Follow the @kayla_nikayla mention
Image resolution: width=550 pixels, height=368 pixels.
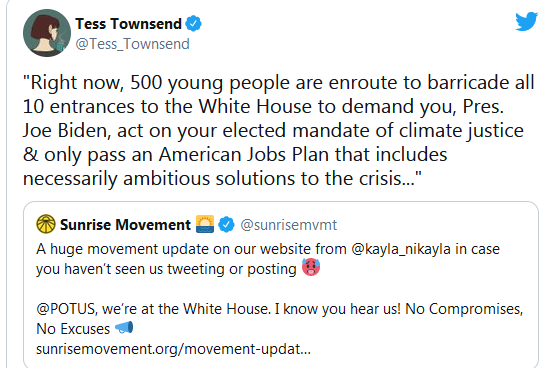tap(401, 249)
